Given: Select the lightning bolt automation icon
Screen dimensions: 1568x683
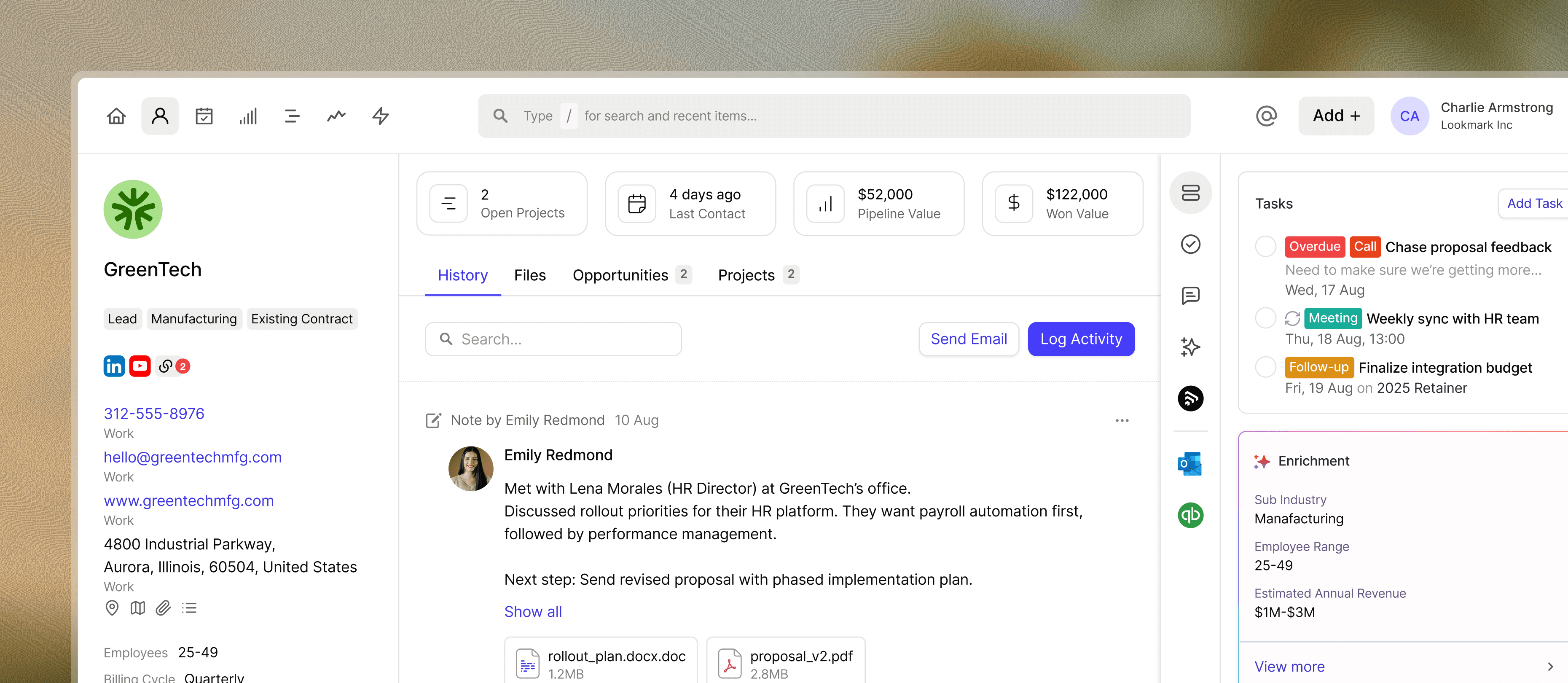Looking at the screenshot, I should 380,116.
